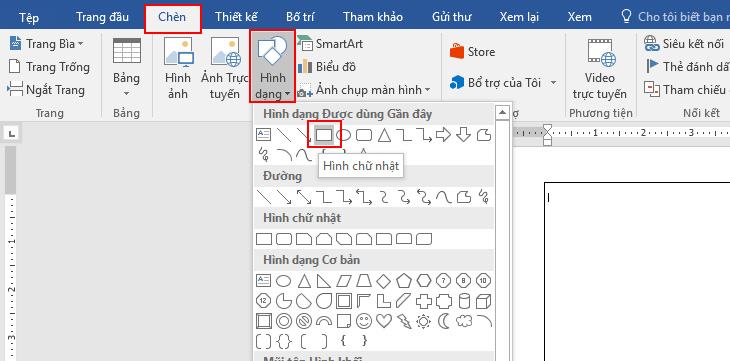The width and height of the screenshot is (730, 361).
Task: Choose the double-headed arrow line under Đường
Action: (x=304, y=197)
